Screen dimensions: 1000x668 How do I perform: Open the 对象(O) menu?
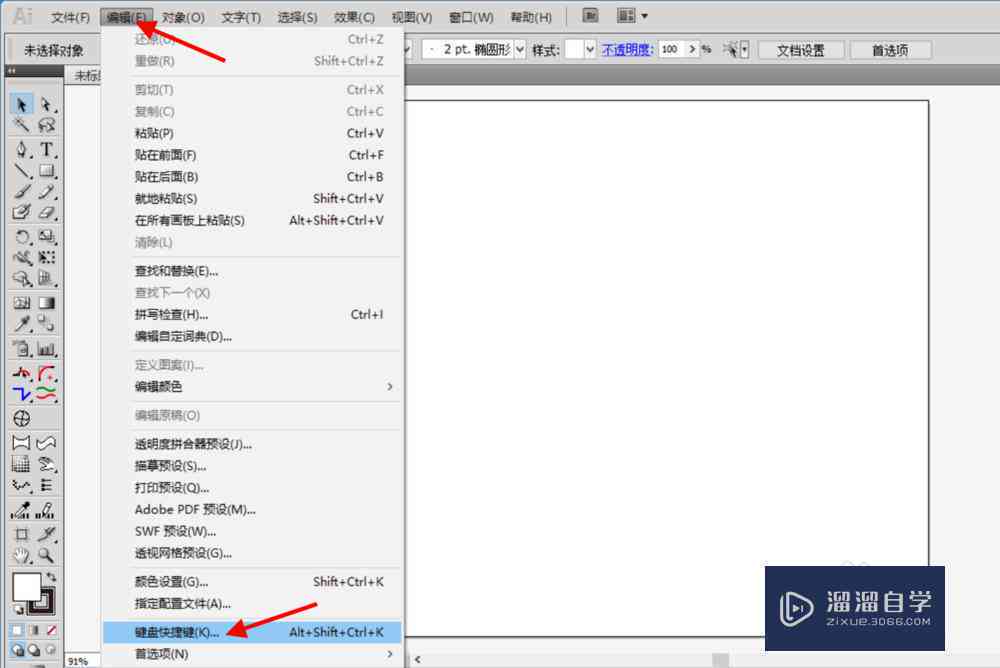182,17
